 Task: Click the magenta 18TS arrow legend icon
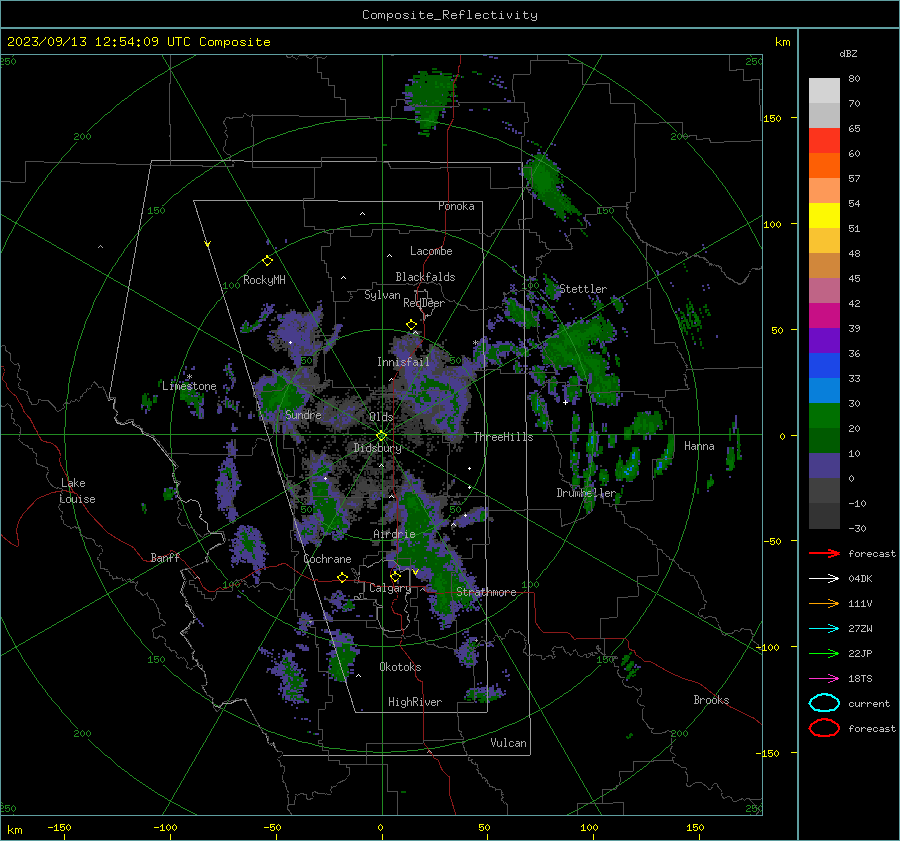(824, 679)
